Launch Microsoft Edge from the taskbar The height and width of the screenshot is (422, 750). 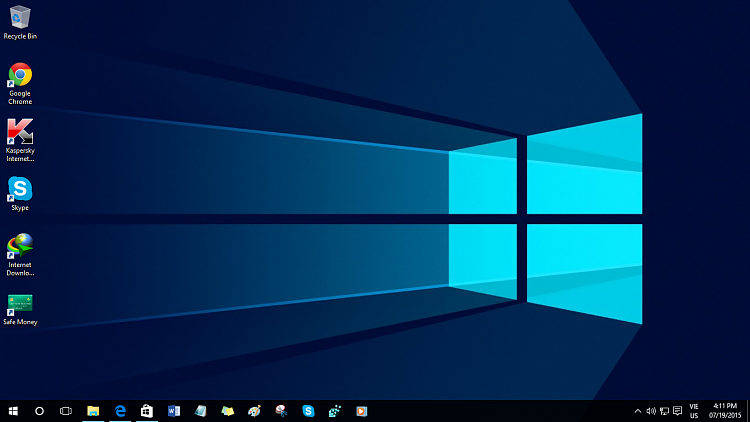120,411
